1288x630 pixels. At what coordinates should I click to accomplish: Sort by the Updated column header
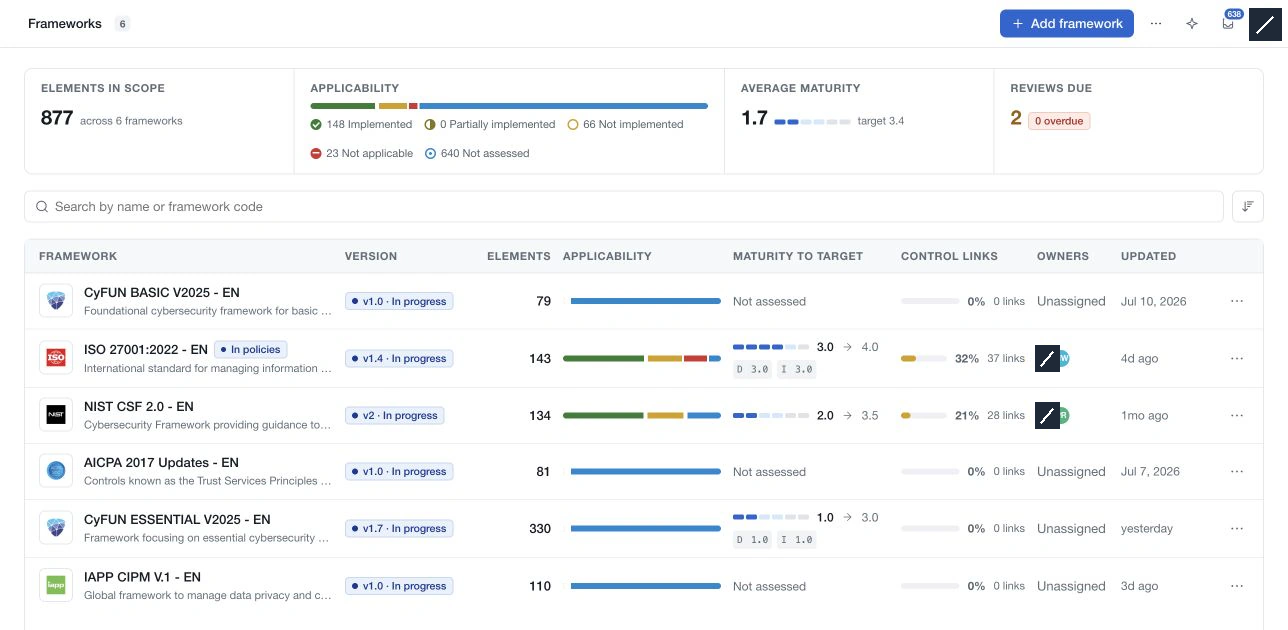tap(1148, 256)
